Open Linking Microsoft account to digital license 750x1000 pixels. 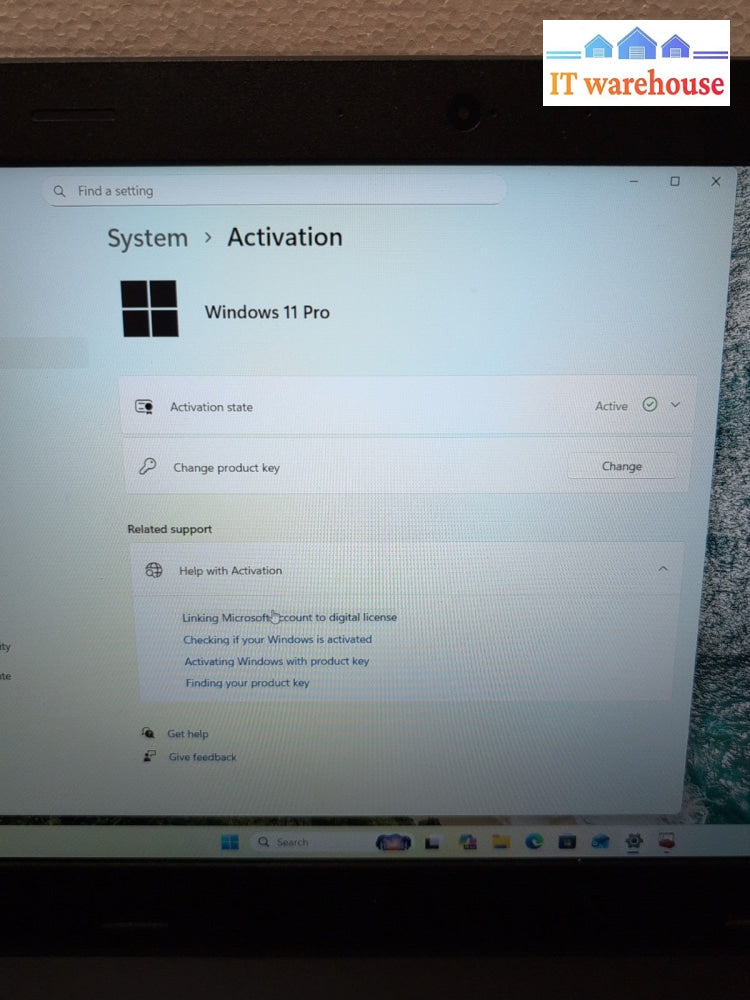click(290, 617)
